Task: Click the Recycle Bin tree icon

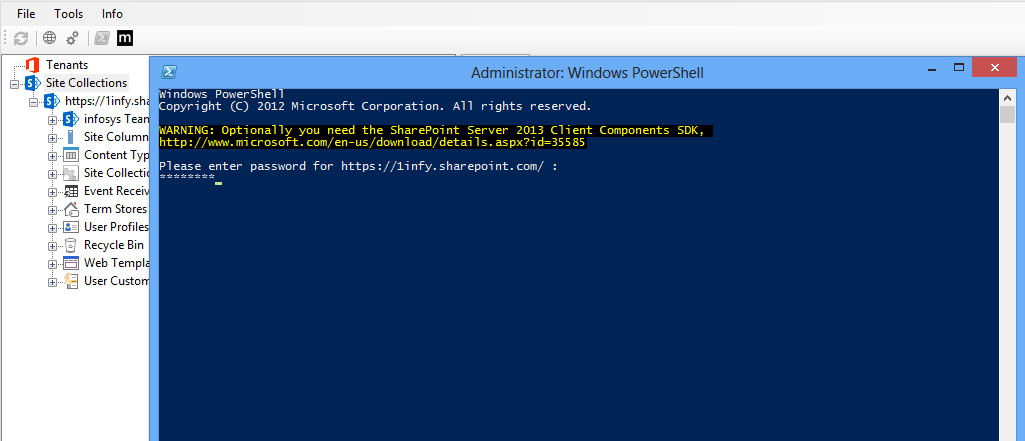Action: click(71, 245)
